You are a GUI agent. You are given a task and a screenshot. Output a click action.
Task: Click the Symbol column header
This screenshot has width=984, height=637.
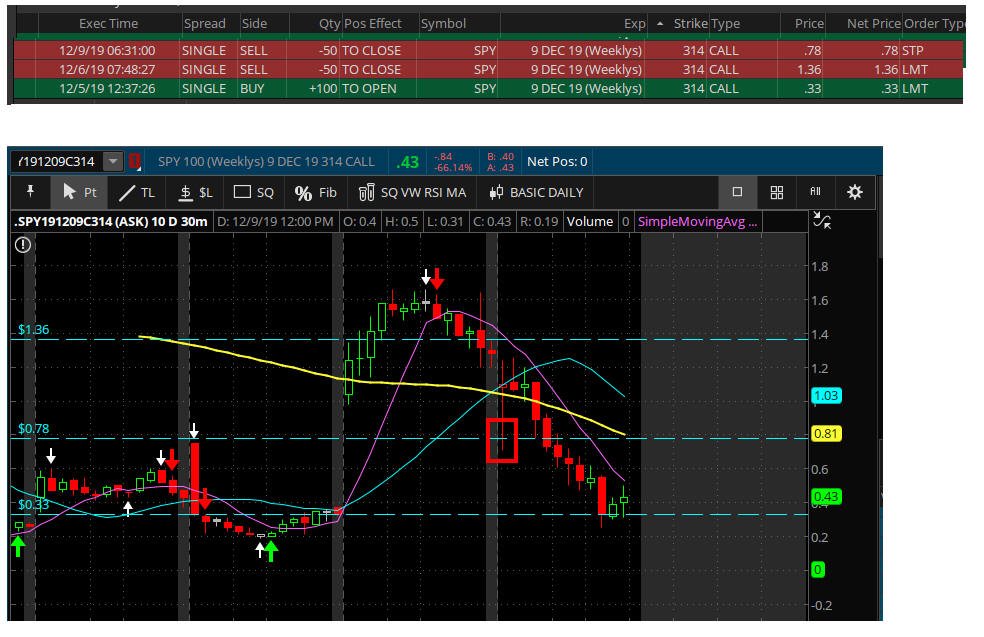(x=443, y=24)
